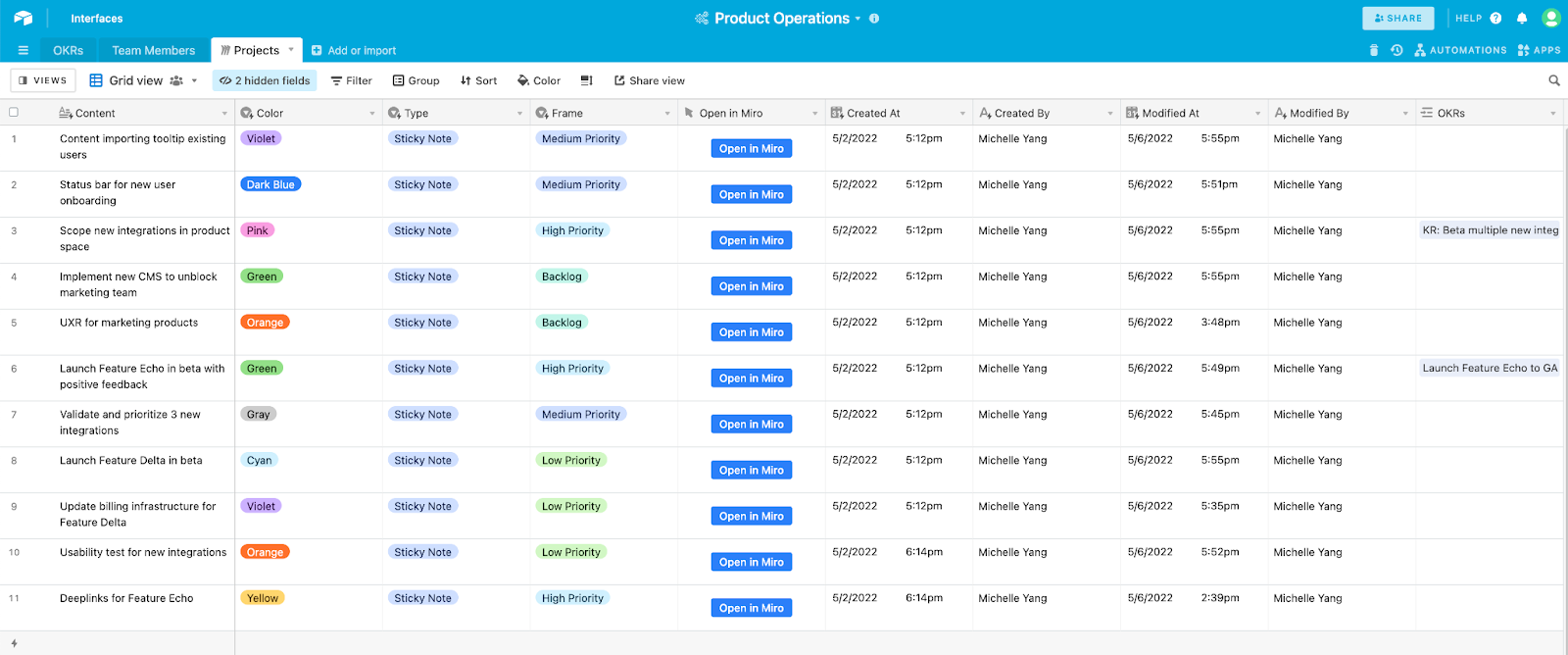The image size is (1568, 655).
Task: Open the Content column dropdown arrow
Action: click(x=224, y=114)
